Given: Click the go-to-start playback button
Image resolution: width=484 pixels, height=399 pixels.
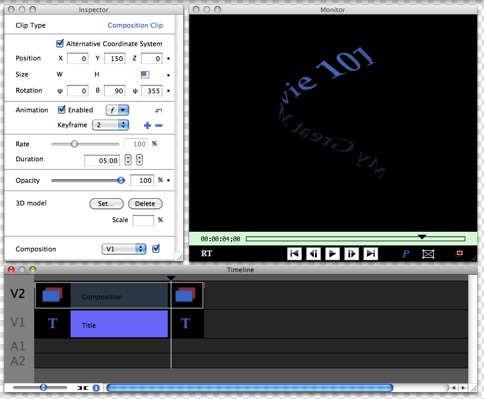Looking at the screenshot, I should [294, 254].
